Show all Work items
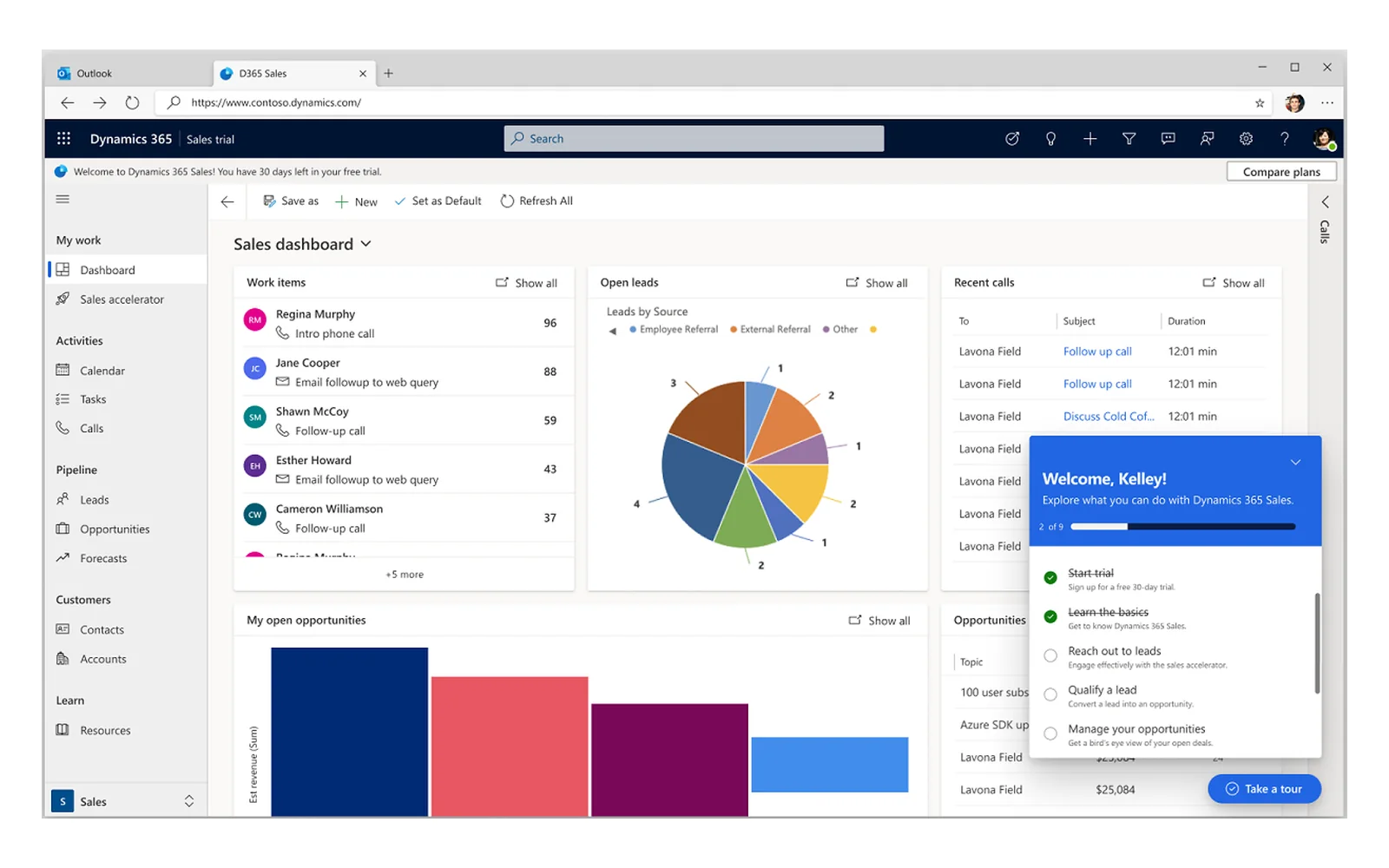The image size is (1389, 868). 526,283
